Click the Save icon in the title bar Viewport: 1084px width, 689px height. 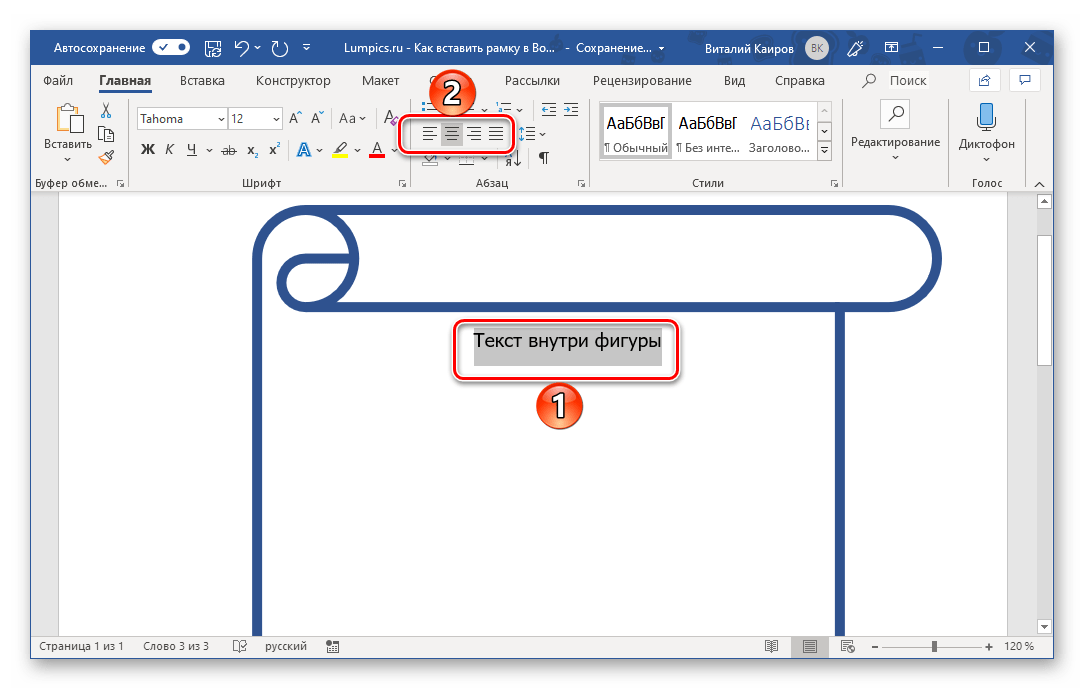click(x=213, y=48)
